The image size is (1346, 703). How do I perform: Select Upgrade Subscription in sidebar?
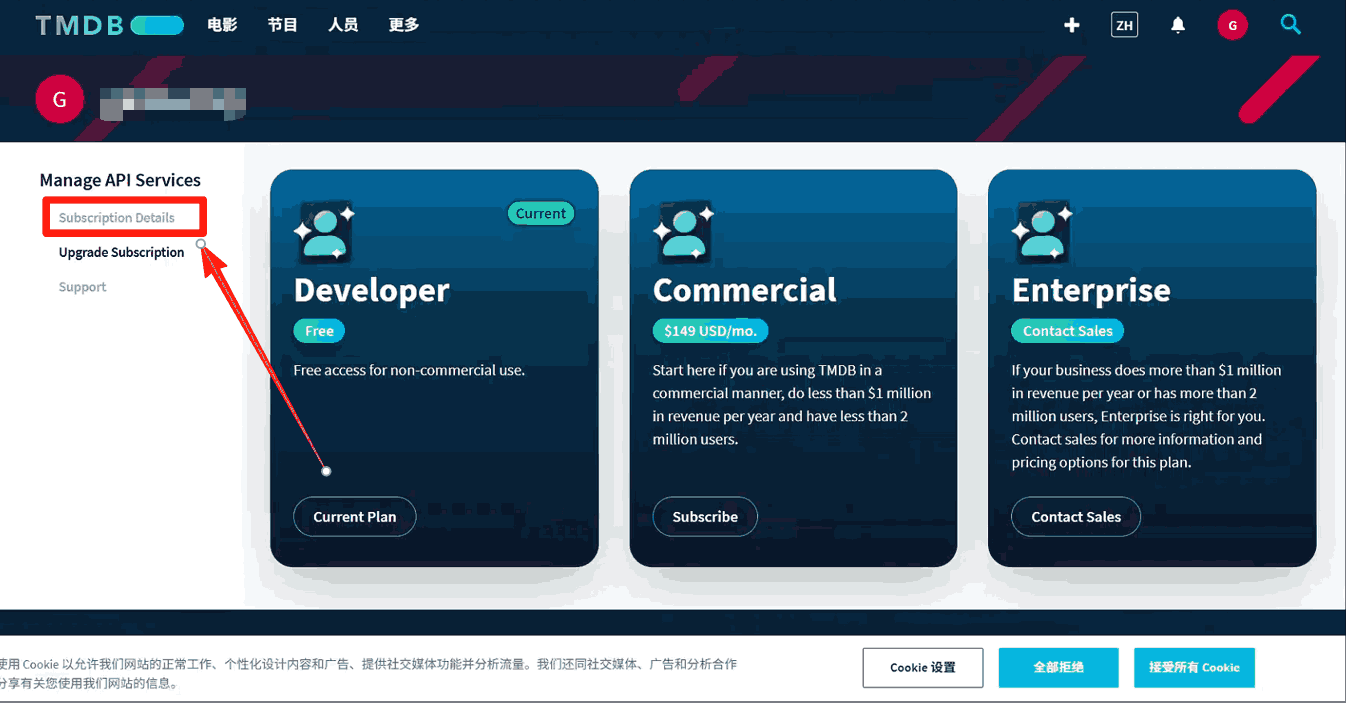tap(122, 252)
